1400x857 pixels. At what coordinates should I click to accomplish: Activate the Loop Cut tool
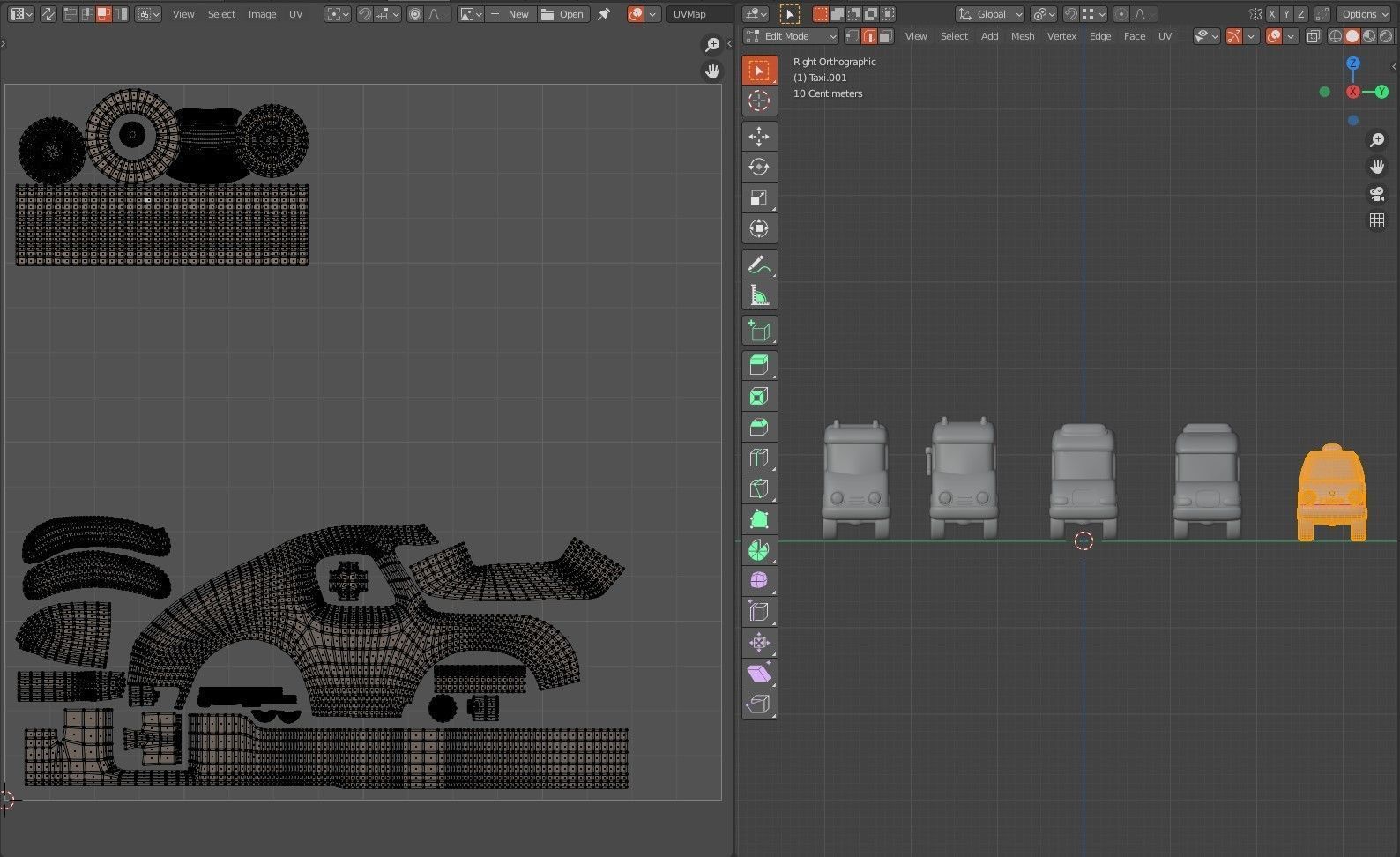759,458
